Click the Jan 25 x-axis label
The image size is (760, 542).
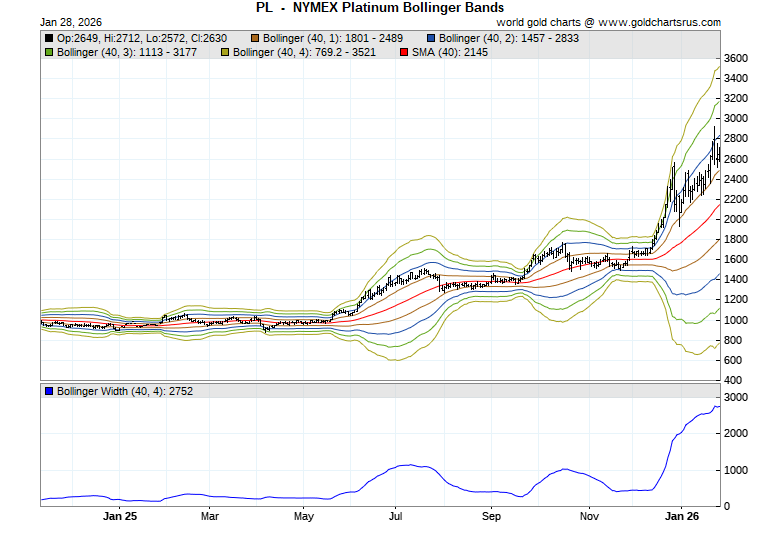pyautogui.click(x=119, y=517)
